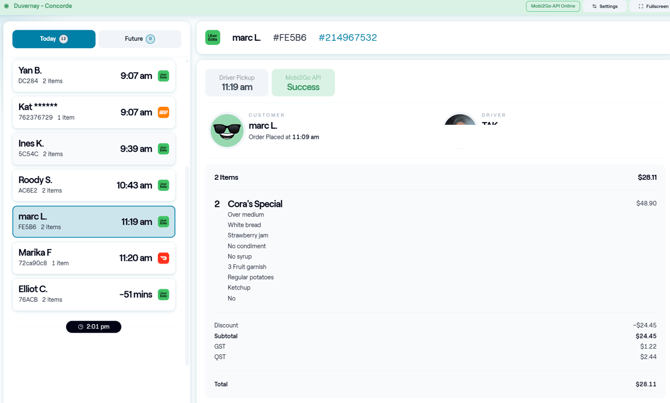Click the Future tab count badge
This screenshot has height=403, width=670.
coord(150,39)
